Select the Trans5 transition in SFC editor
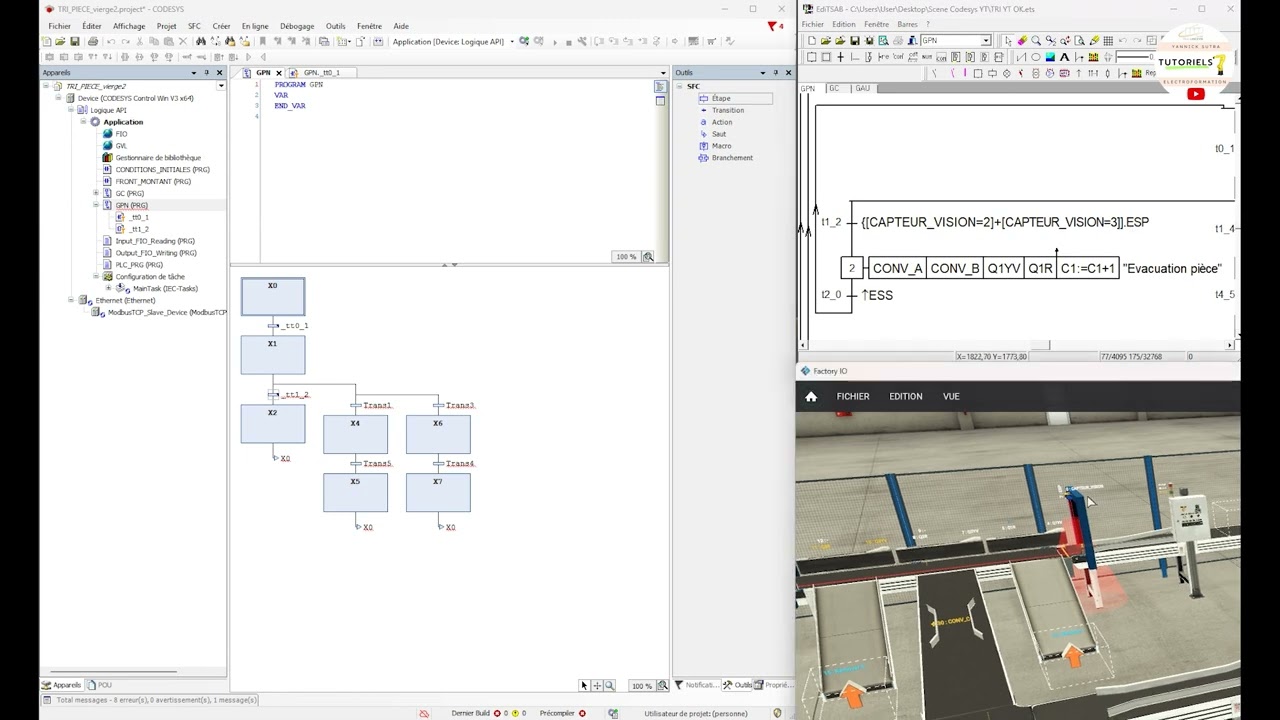1280x720 pixels. [x=371, y=464]
